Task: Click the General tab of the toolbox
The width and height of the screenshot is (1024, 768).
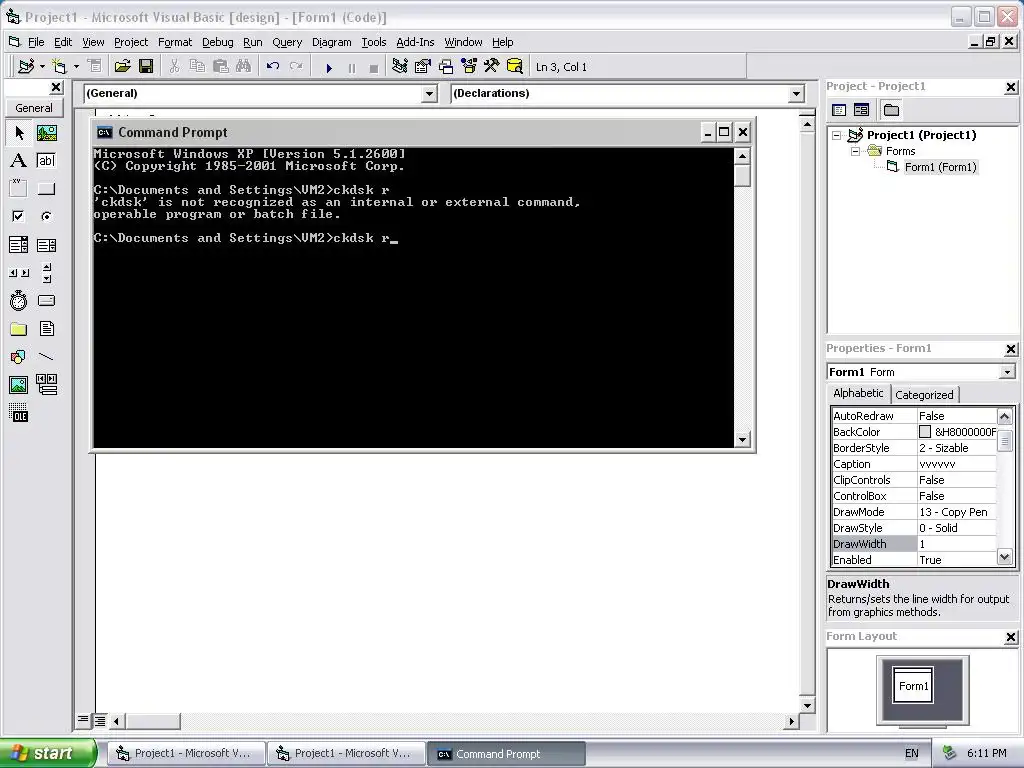Action: point(34,108)
